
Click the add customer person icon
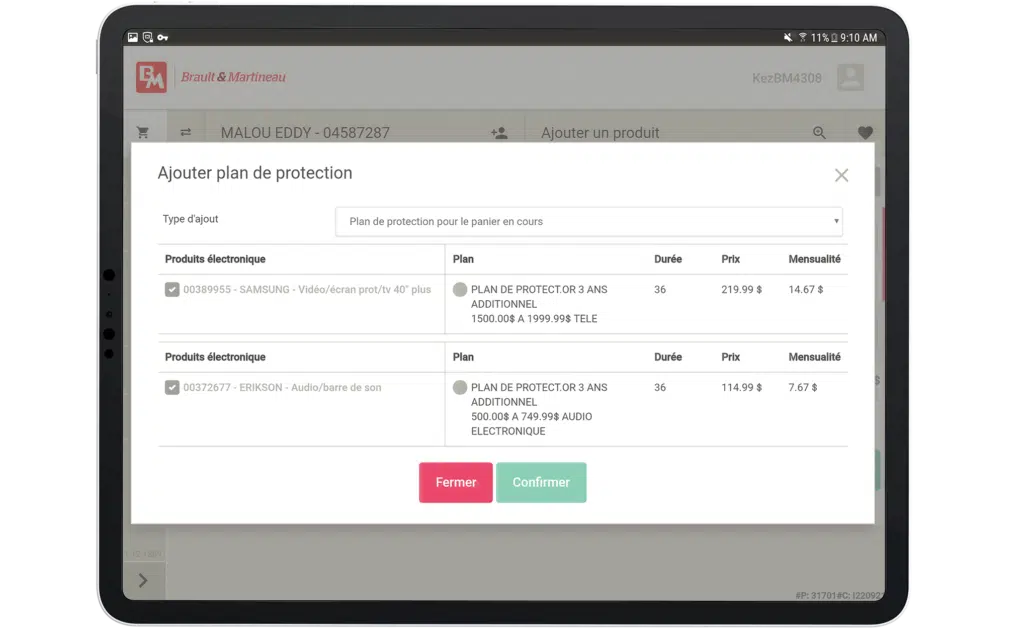pos(499,132)
